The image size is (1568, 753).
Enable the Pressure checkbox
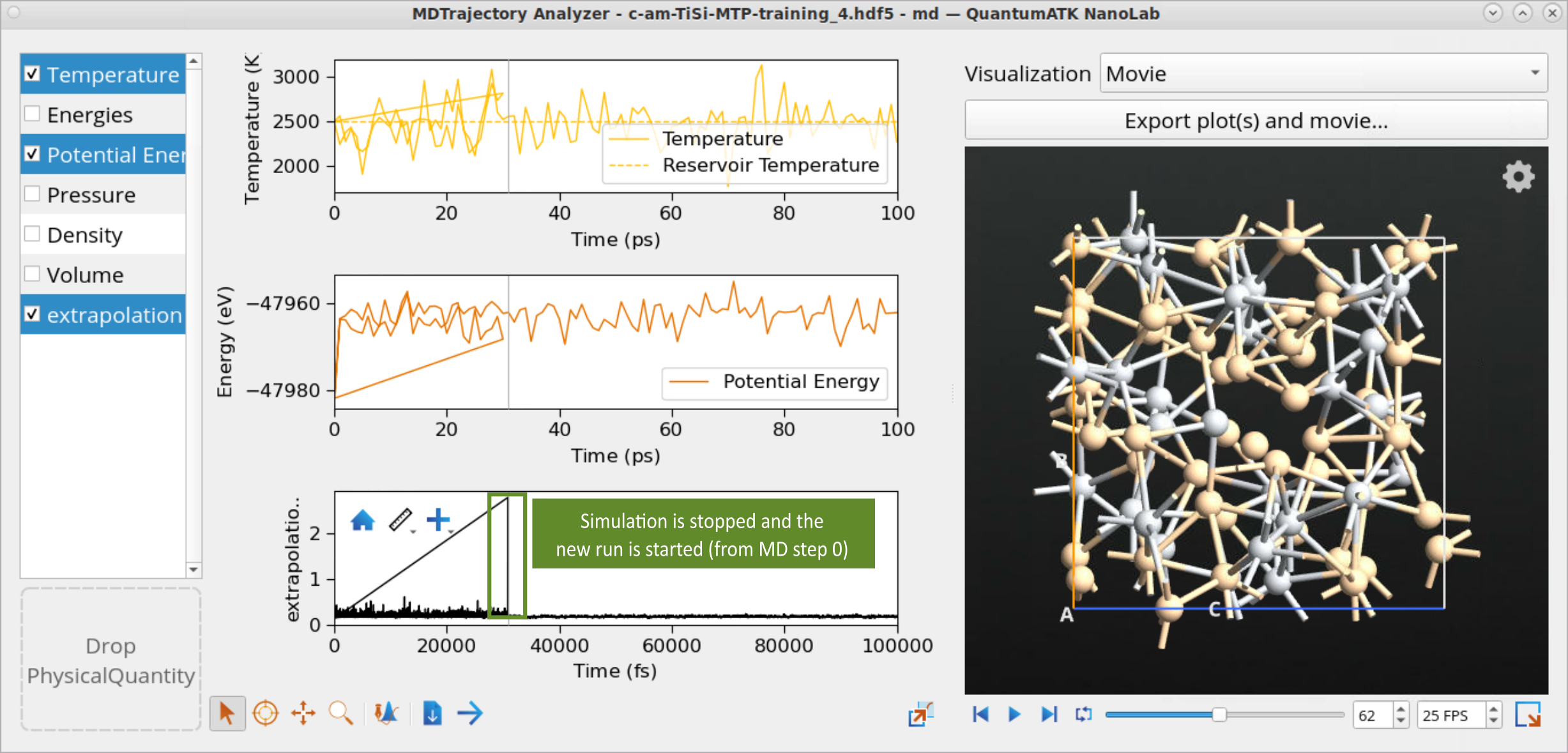tap(32, 194)
